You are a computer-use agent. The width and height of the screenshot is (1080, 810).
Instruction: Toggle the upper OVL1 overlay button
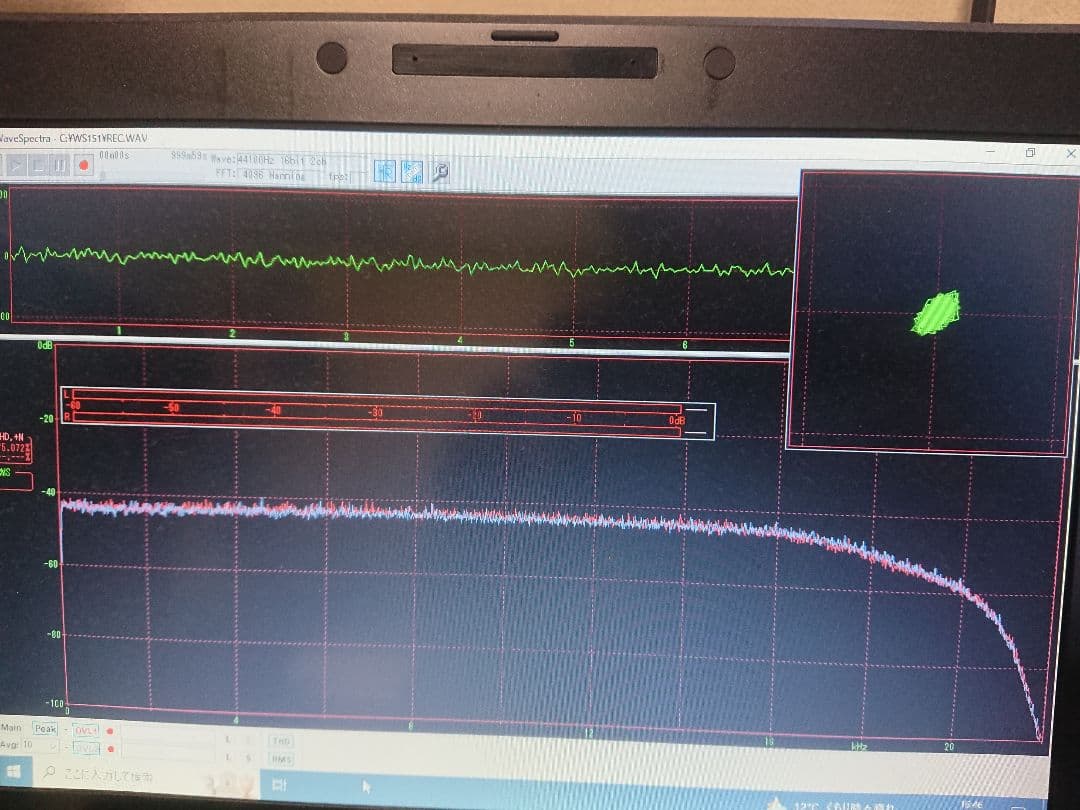coord(85,729)
